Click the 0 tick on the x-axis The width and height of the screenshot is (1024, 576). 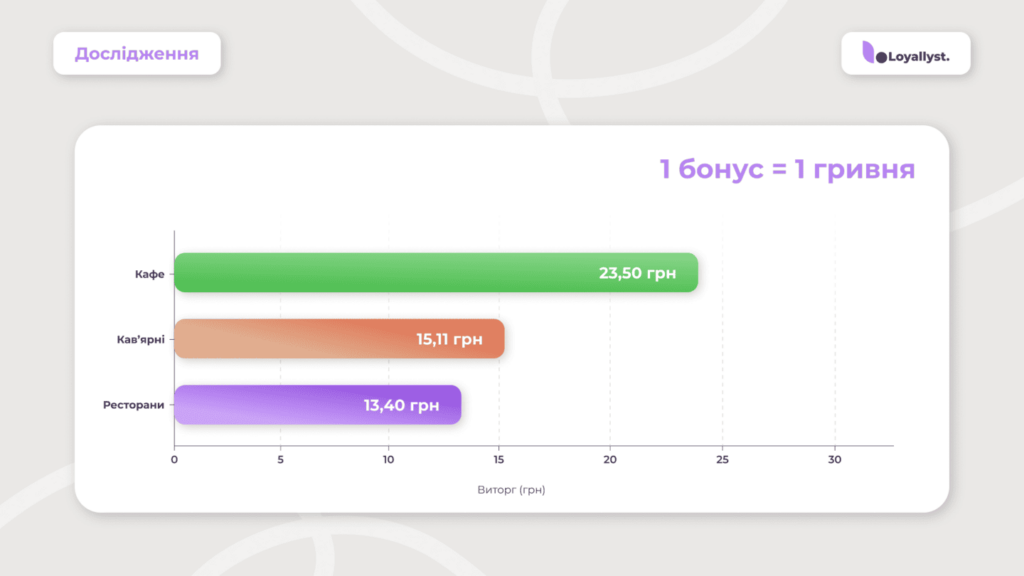[174, 460]
